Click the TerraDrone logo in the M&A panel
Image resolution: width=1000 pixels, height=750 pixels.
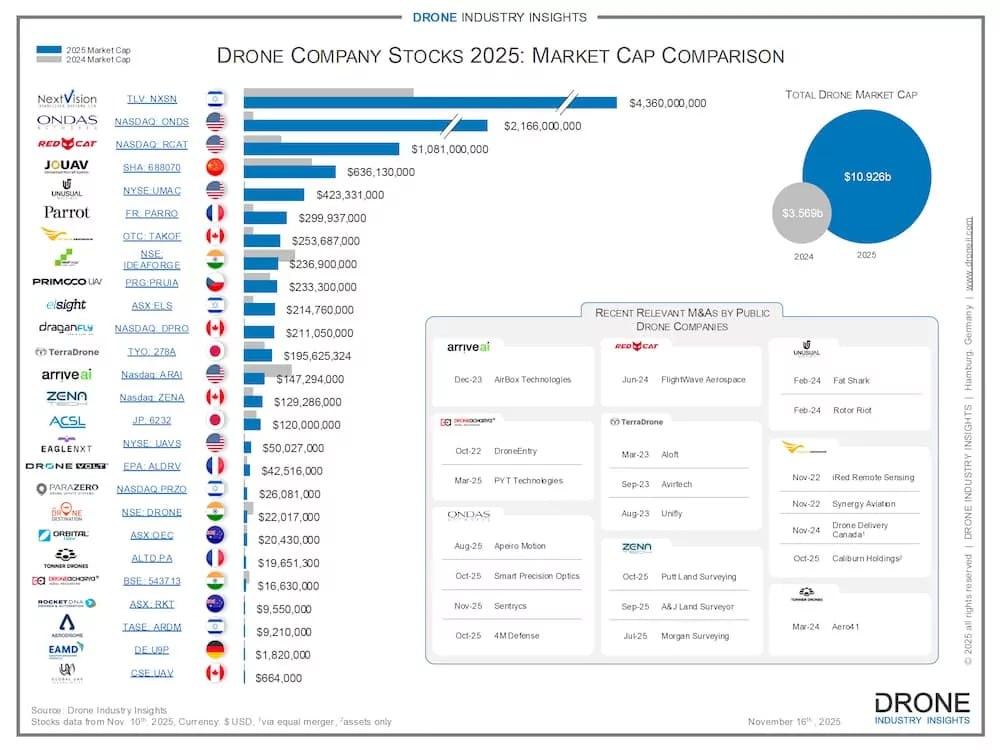click(637, 422)
